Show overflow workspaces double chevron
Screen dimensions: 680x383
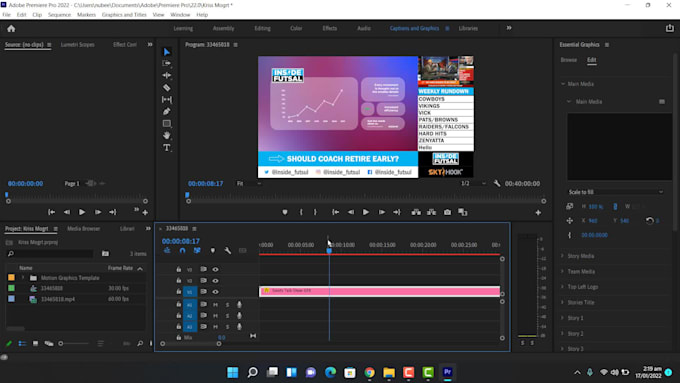[509, 28]
